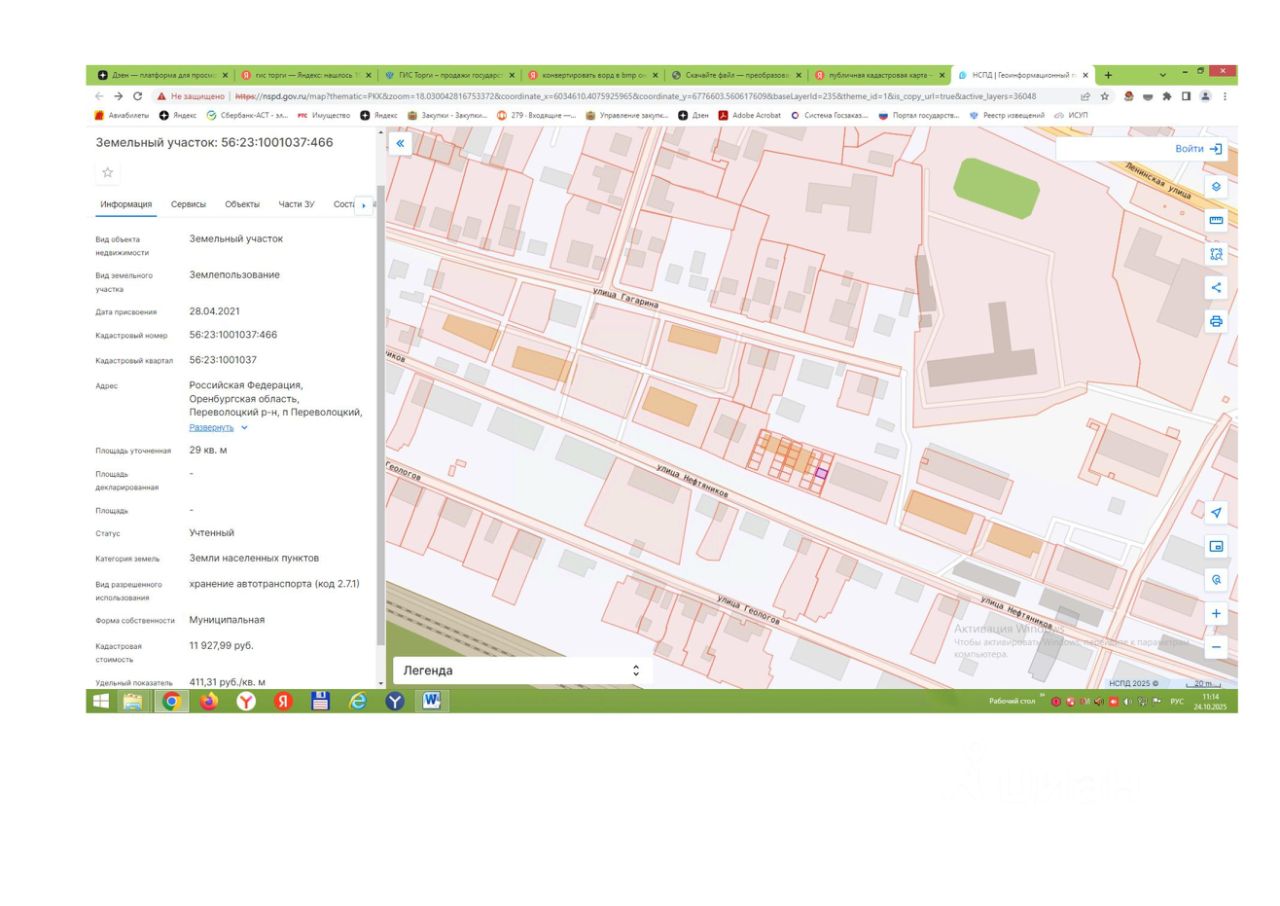Open the map layers panel
Image resolution: width=1280 pixels, height=906 pixels.
coord(1216,187)
